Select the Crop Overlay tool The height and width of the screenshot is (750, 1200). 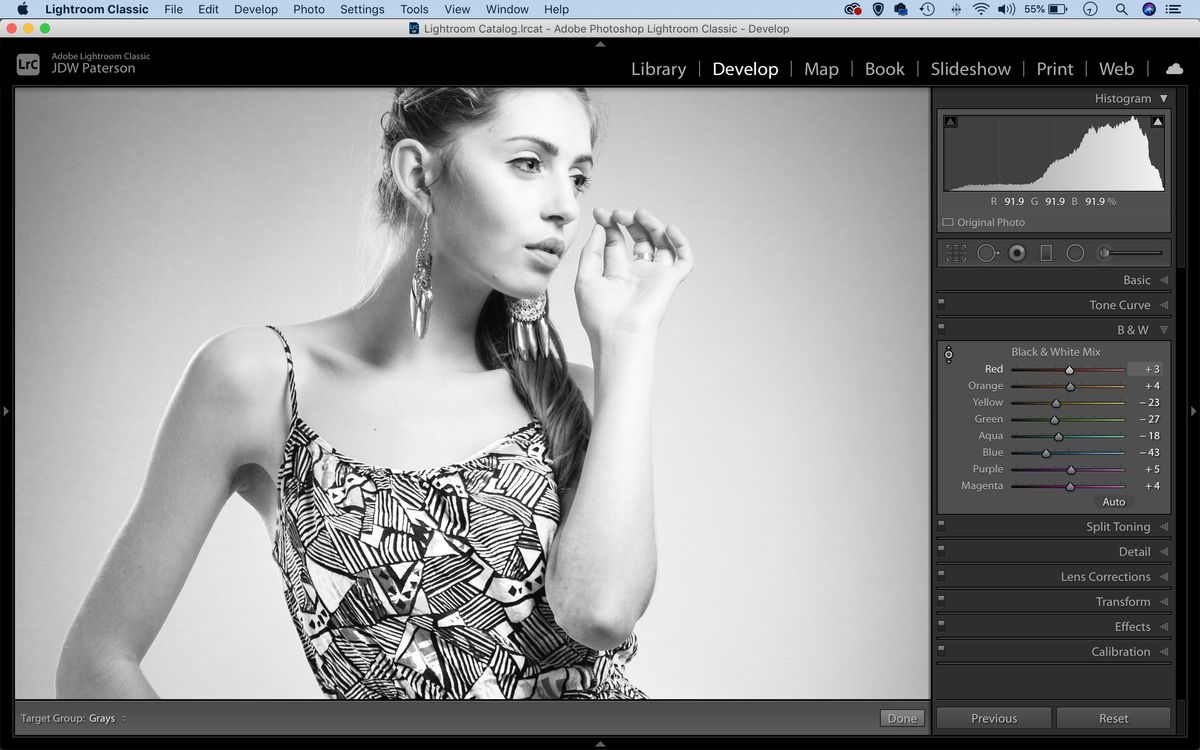tap(956, 252)
